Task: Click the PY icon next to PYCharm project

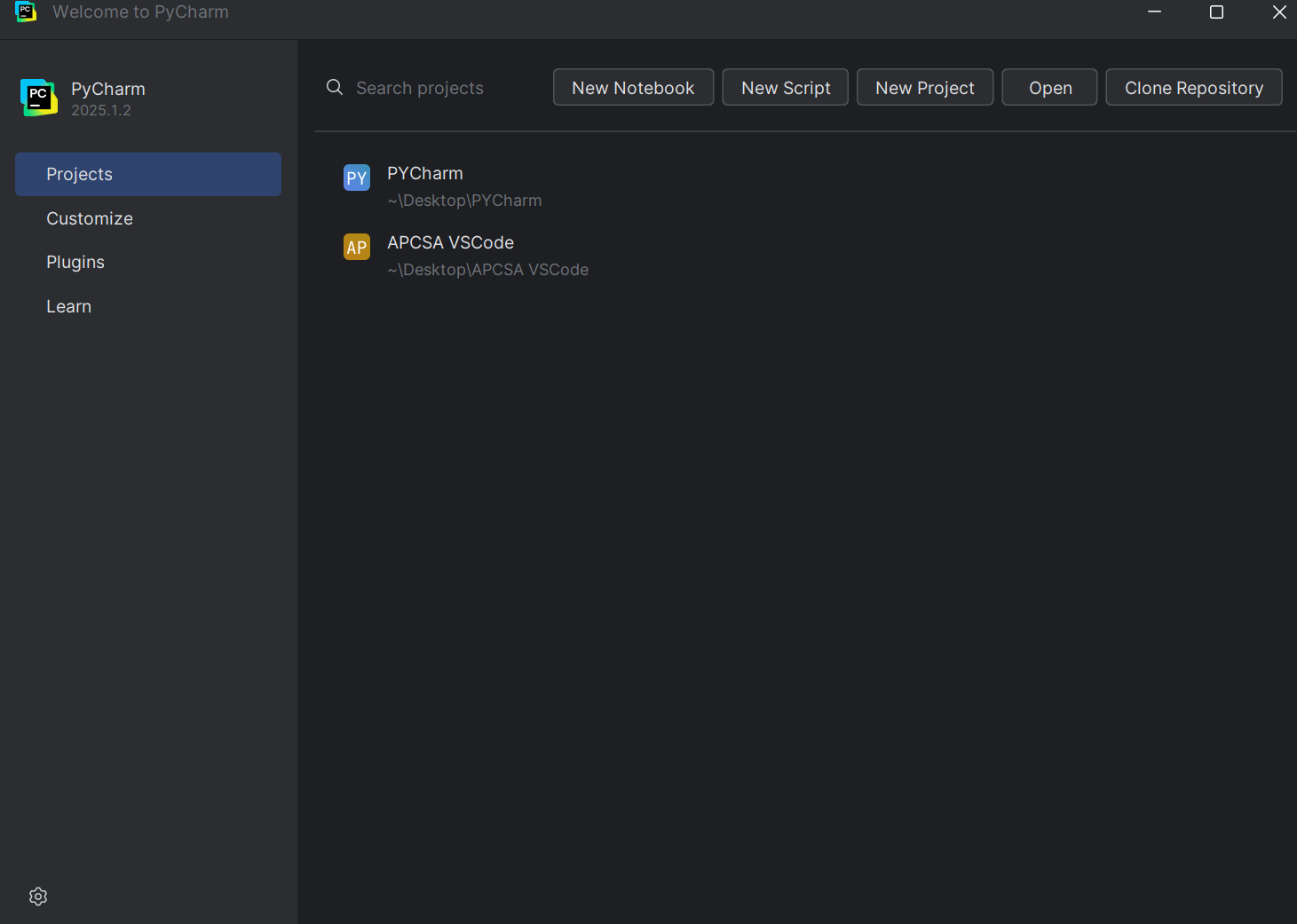Action: tap(356, 178)
